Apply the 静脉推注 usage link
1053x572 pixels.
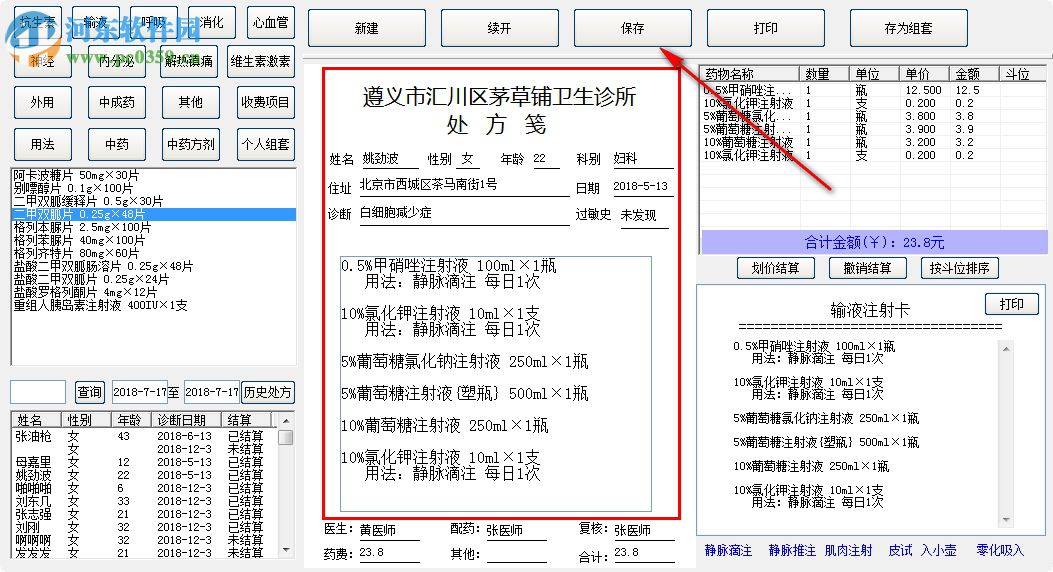click(x=792, y=551)
